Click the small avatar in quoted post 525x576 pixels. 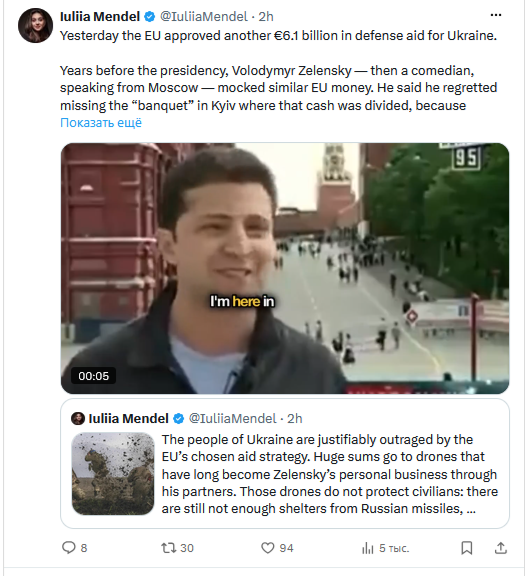(x=78, y=418)
